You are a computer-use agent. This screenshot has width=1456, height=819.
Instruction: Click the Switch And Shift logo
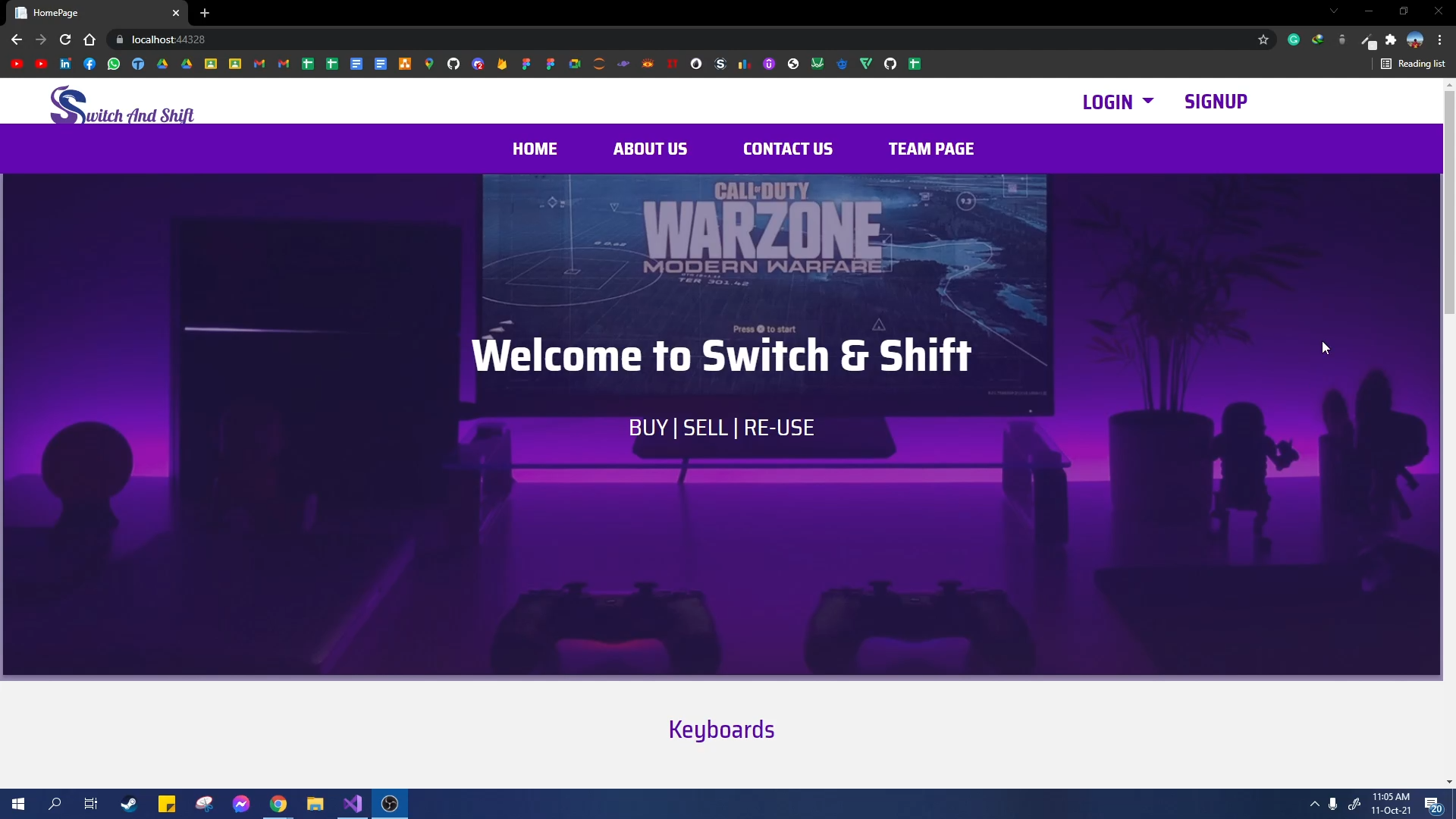121,105
